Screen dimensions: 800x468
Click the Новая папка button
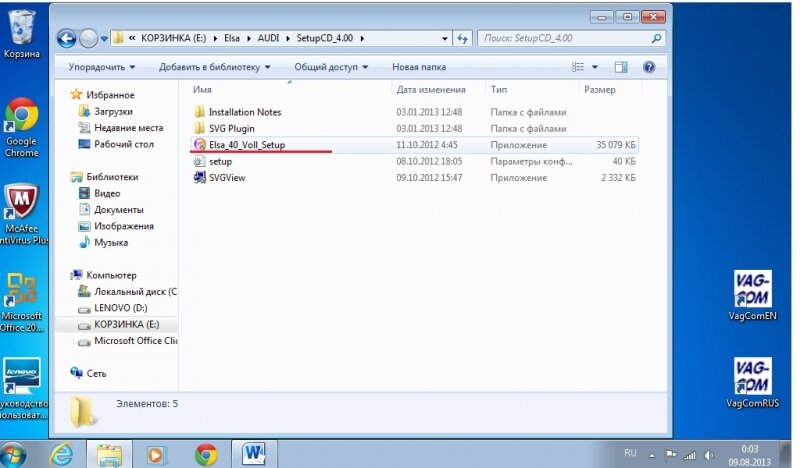pos(419,67)
